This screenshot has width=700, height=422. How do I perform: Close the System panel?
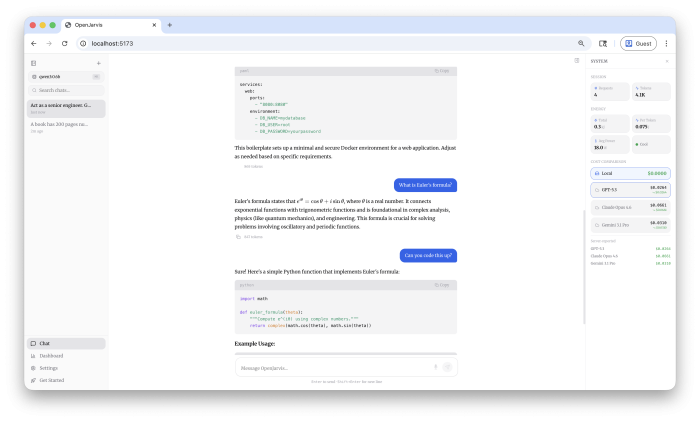(x=667, y=61)
